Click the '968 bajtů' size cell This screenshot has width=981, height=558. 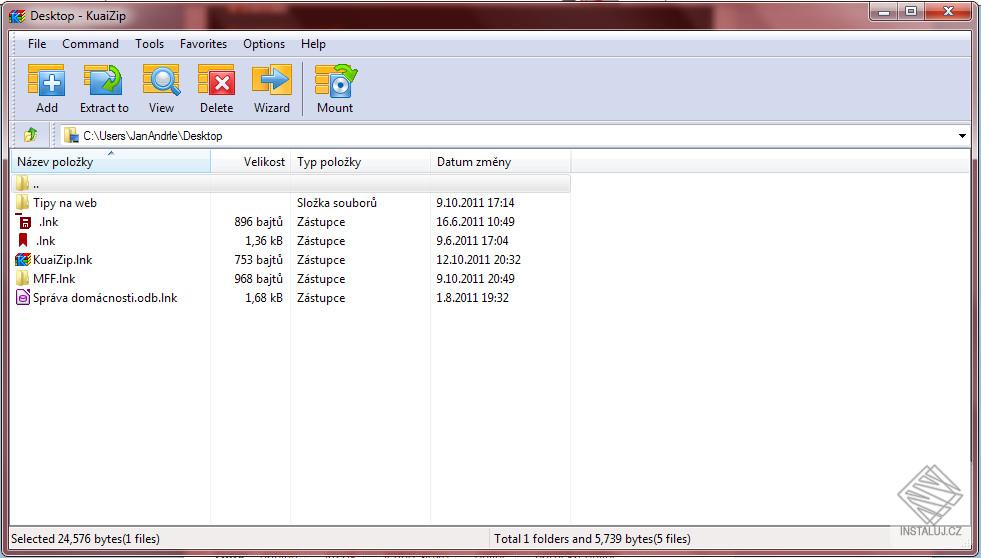tap(258, 279)
